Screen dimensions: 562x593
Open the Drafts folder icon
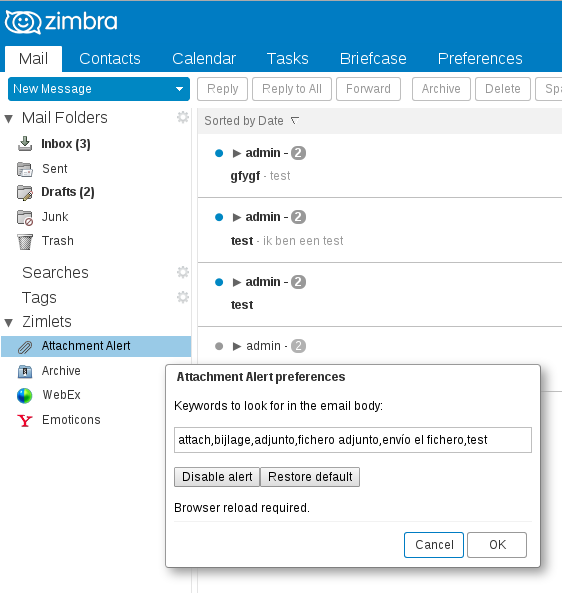(x=25, y=192)
